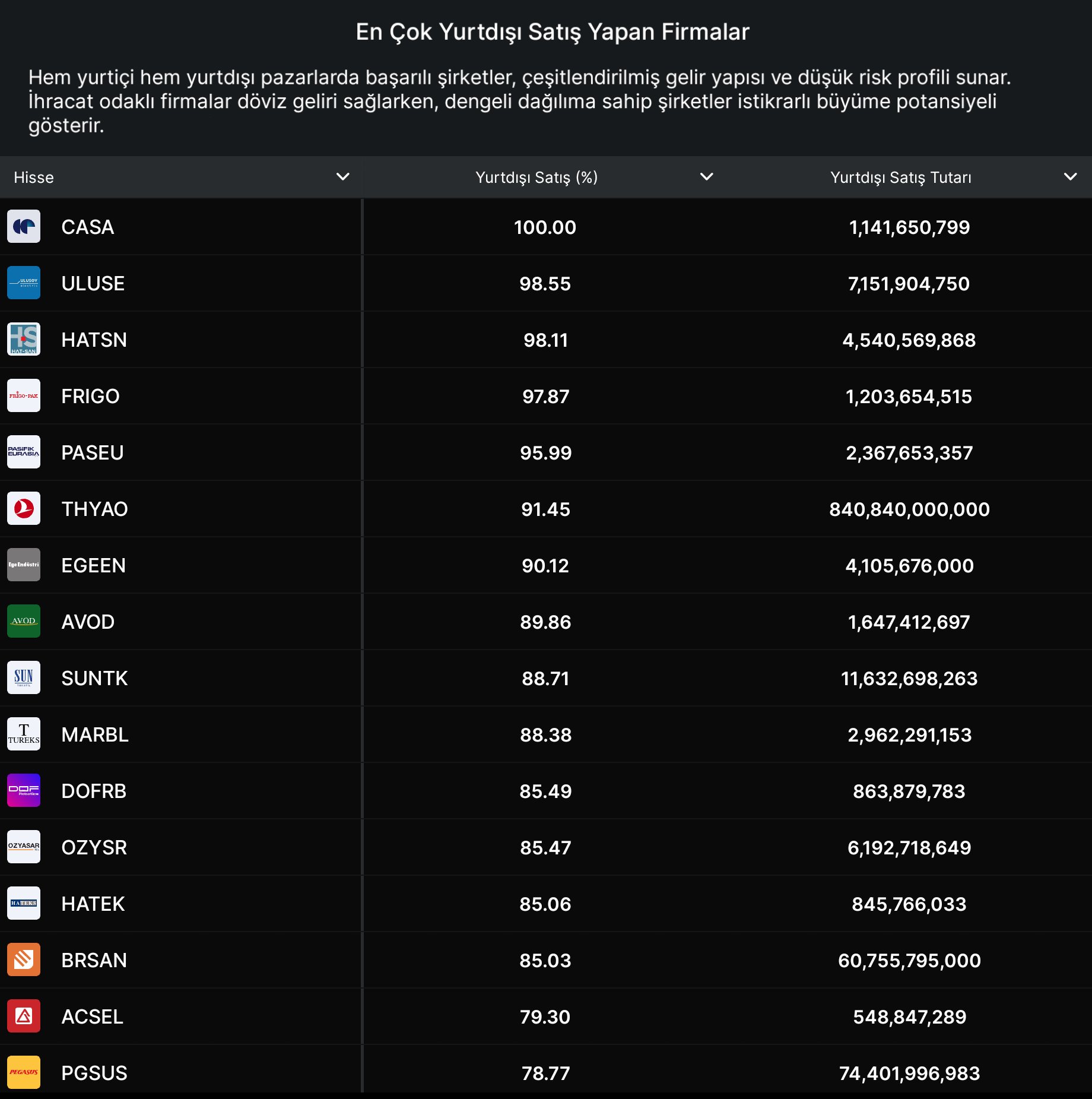Sort by the Hisse column header

[34, 178]
